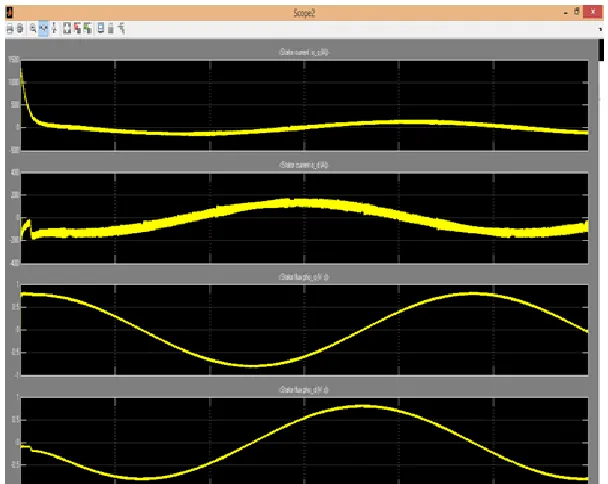Select the Zoom Y-axis tool
The width and height of the screenshot is (608, 484).
tap(54, 28)
